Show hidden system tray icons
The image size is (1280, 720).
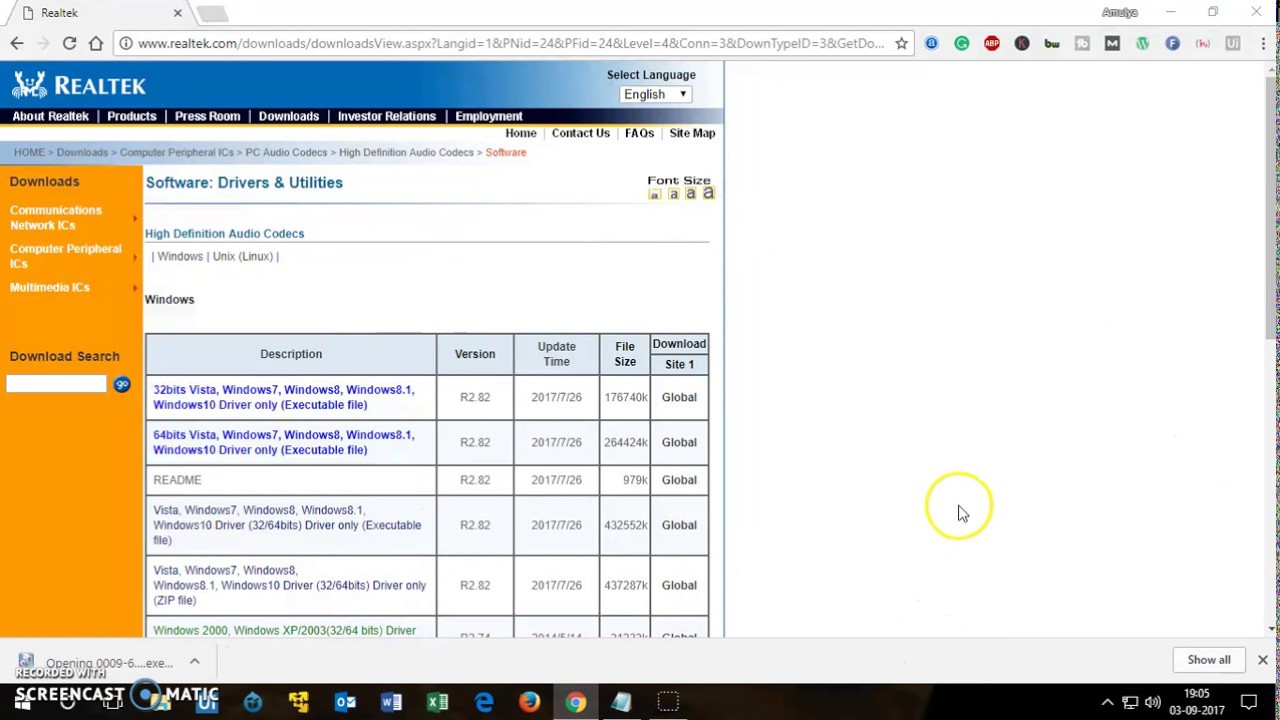pyautogui.click(x=1107, y=702)
